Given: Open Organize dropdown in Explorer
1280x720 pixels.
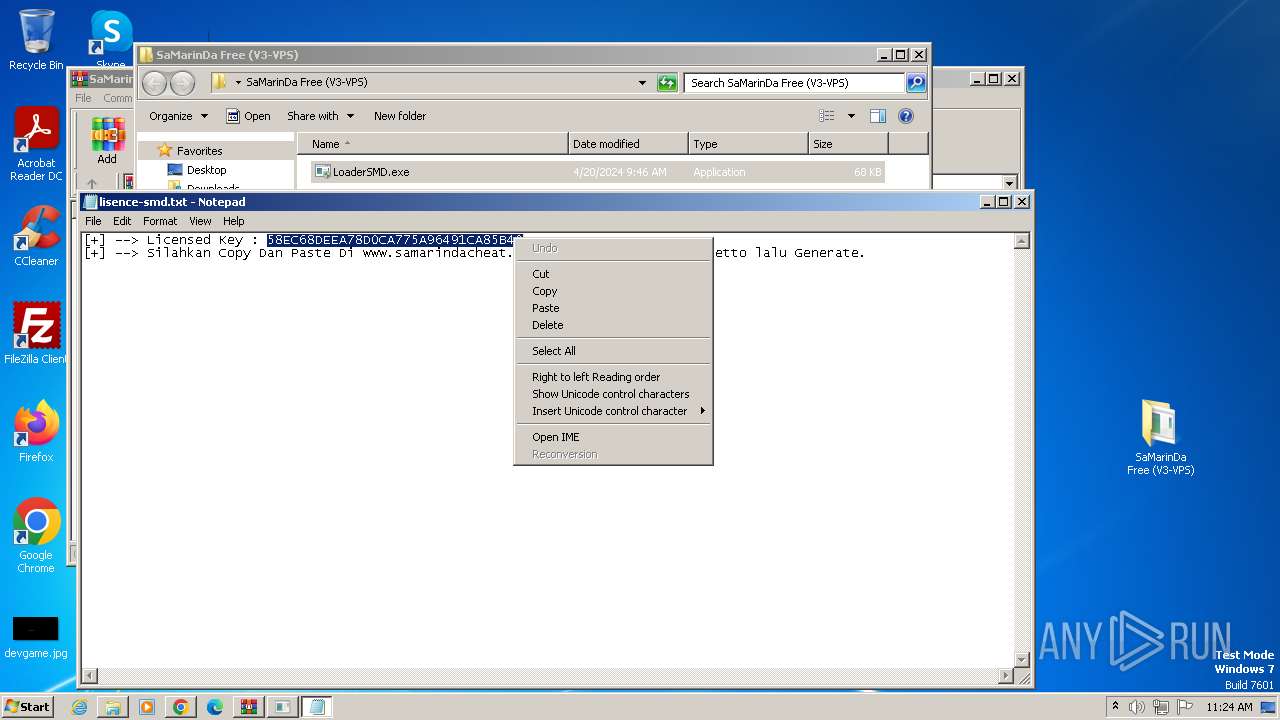Looking at the screenshot, I should coord(179,116).
